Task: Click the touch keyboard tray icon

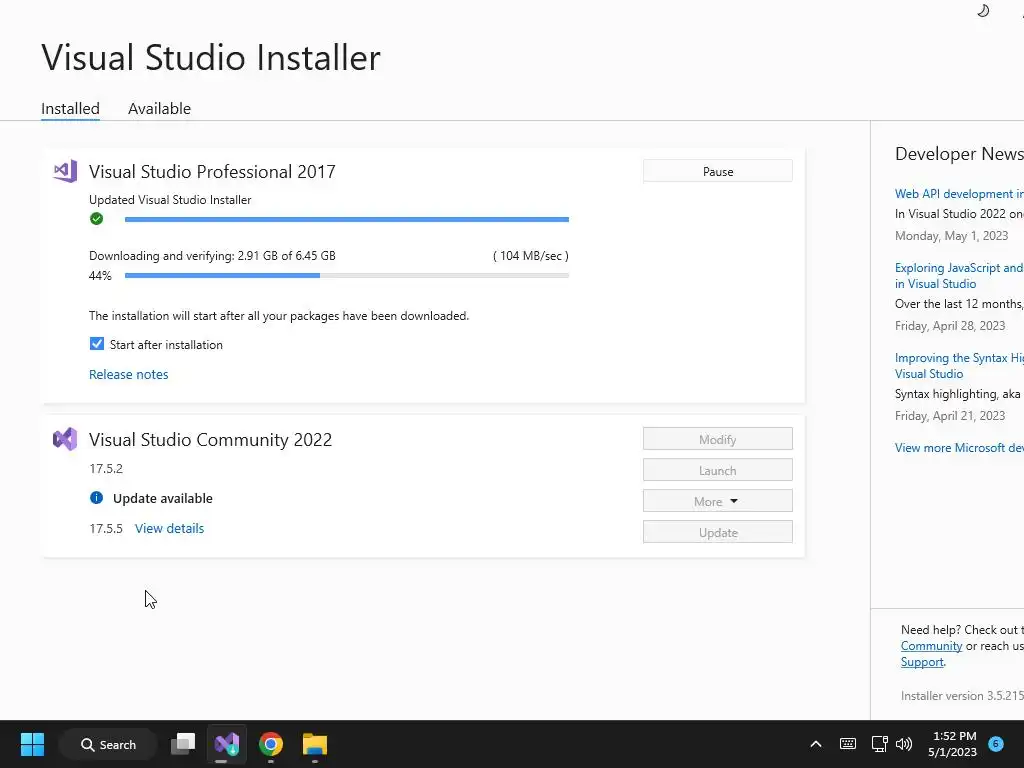Action: [x=848, y=744]
